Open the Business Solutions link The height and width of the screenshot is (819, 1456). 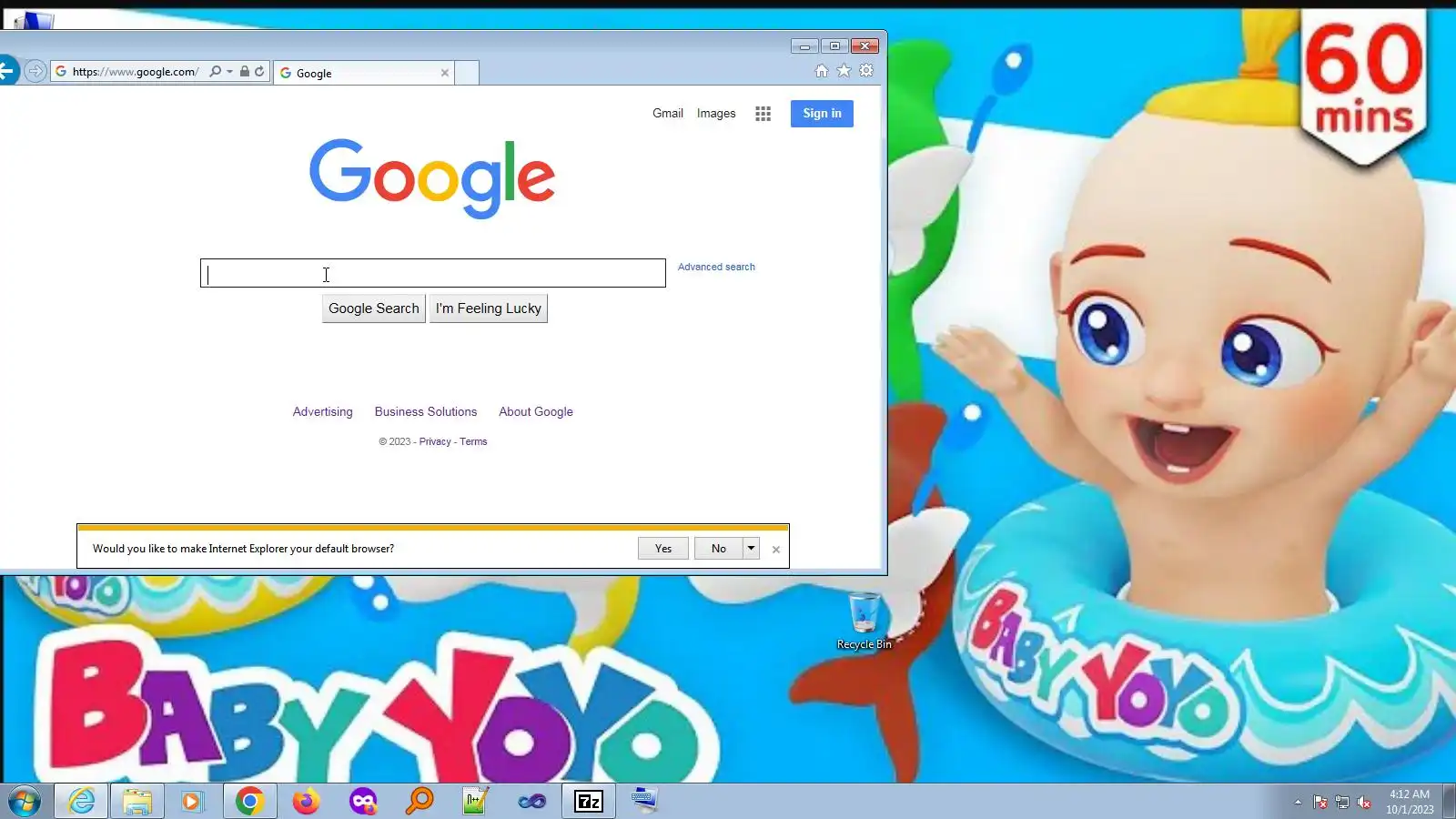click(426, 411)
